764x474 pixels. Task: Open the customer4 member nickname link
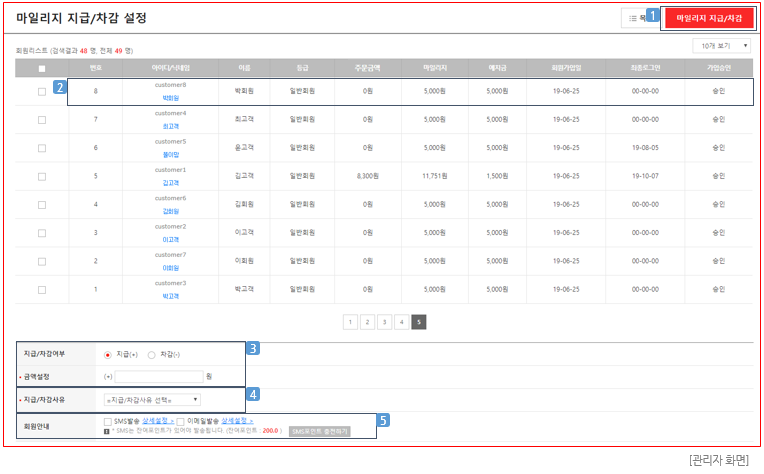coord(171,127)
